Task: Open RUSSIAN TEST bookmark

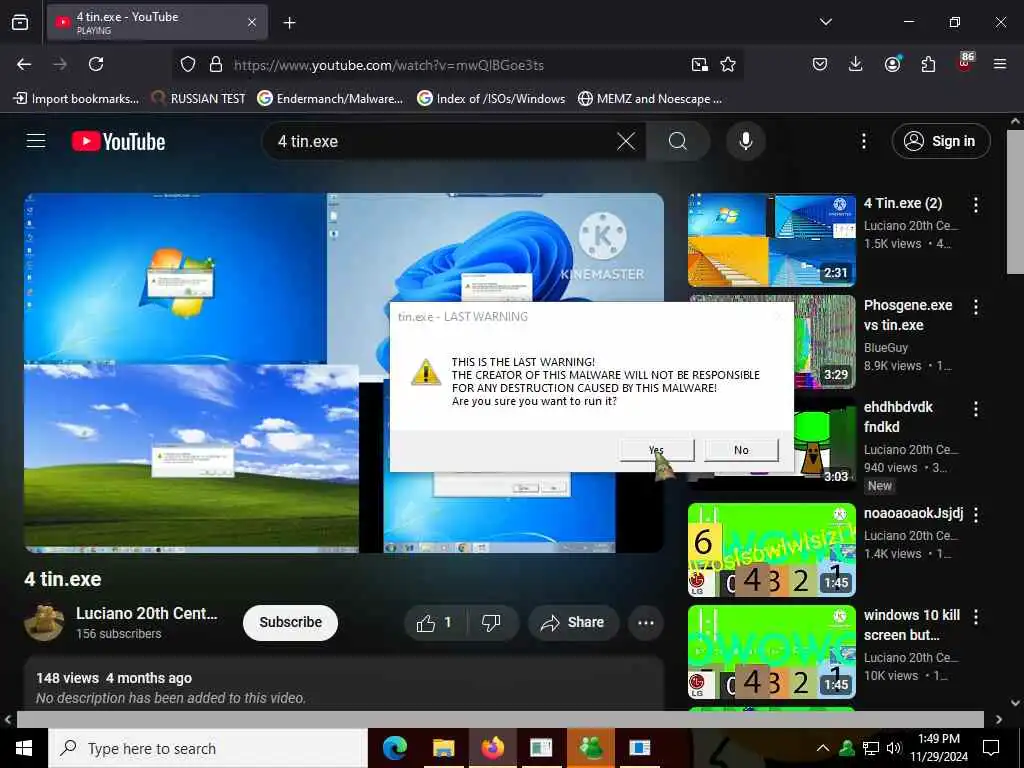Action: point(198,99)
